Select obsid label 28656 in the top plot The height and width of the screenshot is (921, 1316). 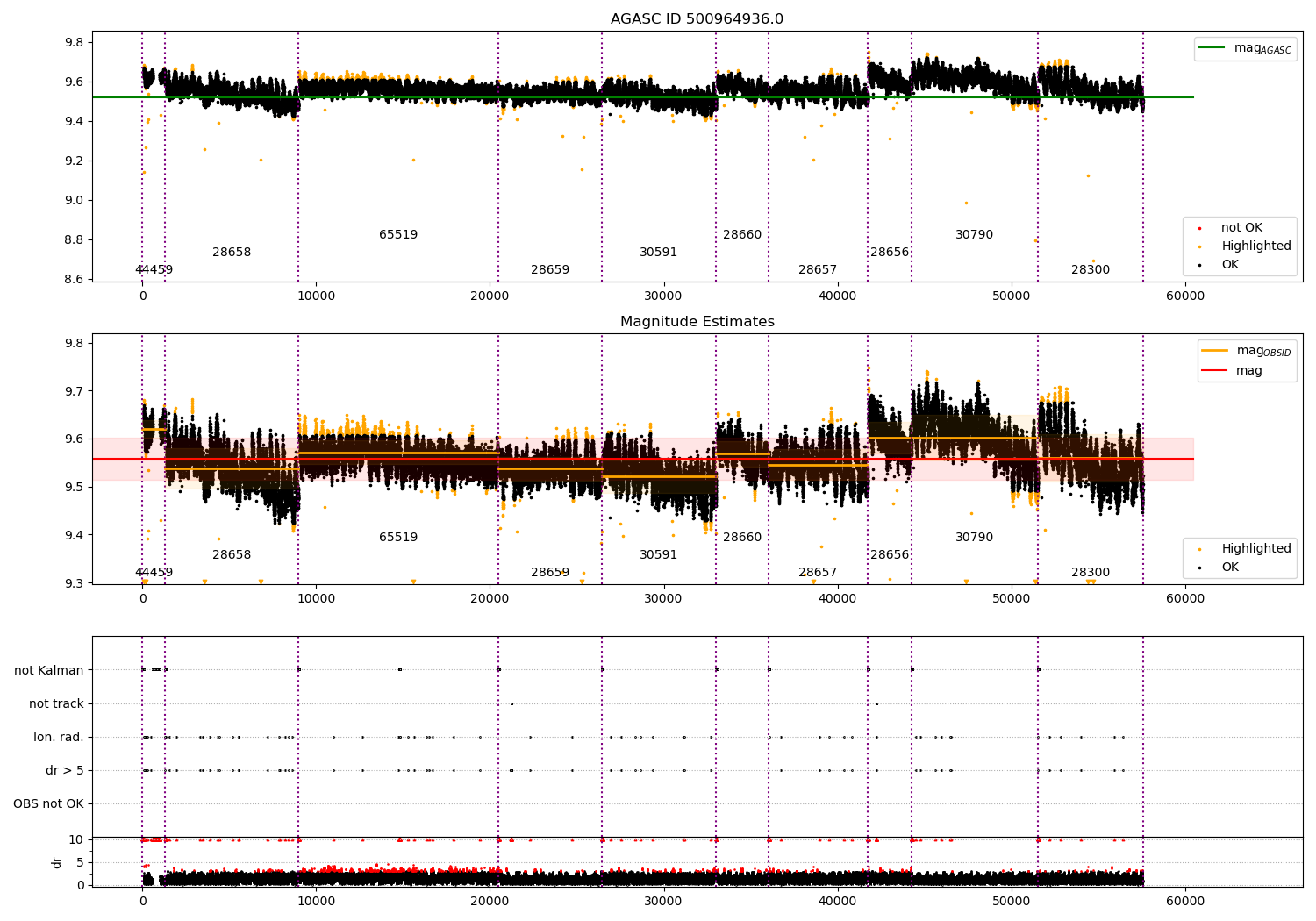(890, 253)
